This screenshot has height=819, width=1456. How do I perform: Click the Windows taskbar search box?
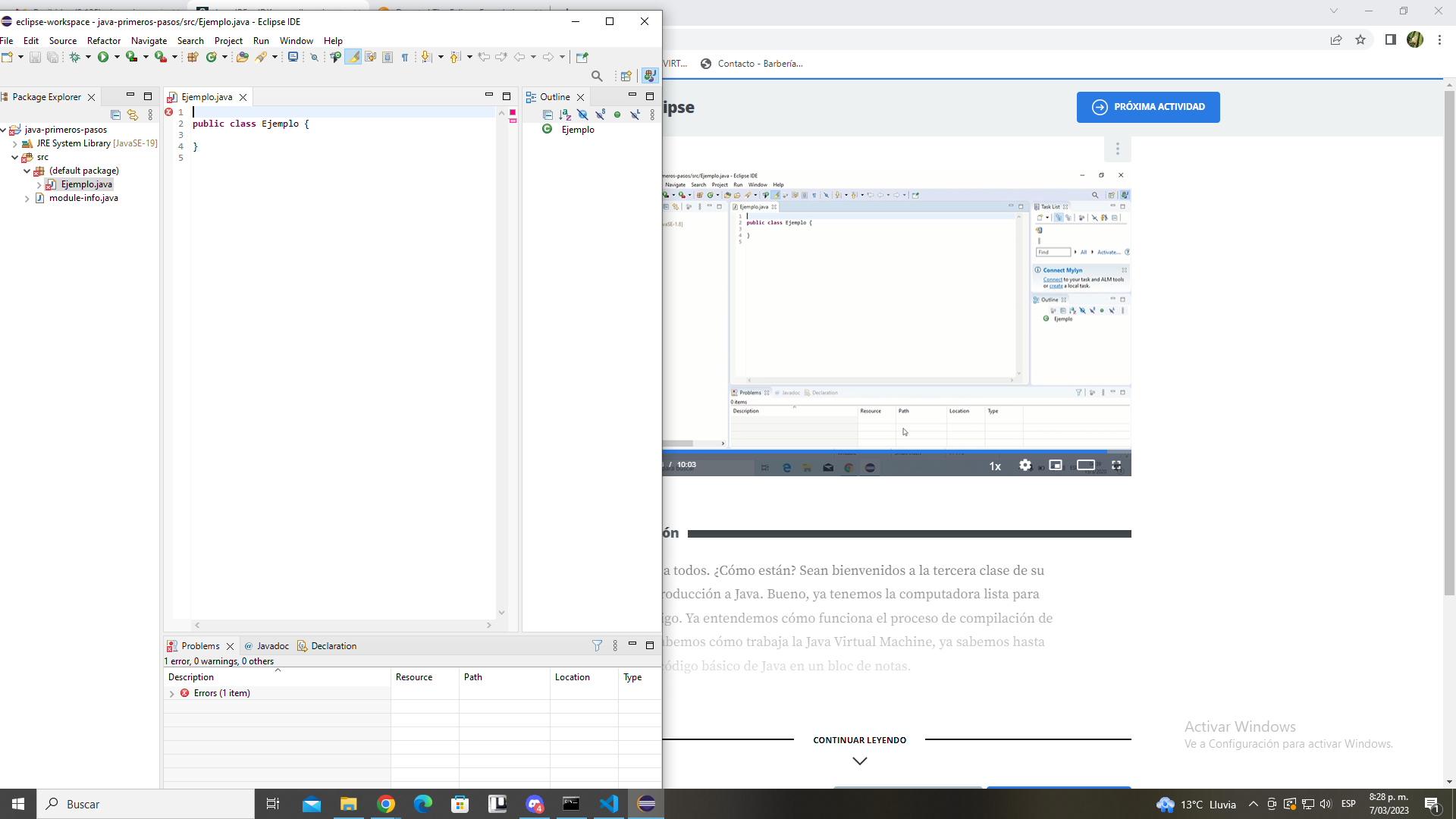click(x=145, y=804)
